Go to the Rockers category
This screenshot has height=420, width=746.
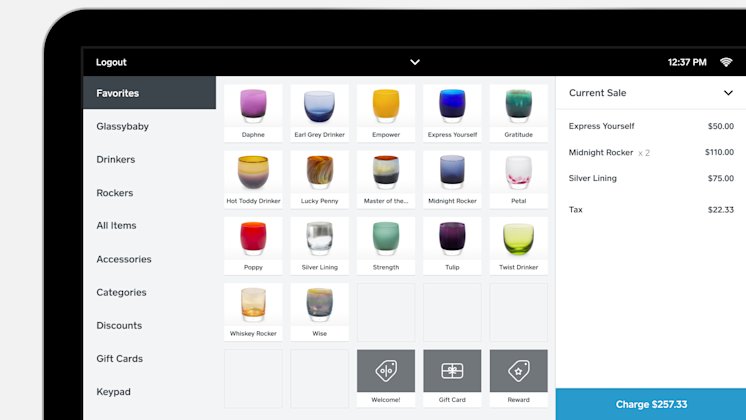[x=149, y=193]
